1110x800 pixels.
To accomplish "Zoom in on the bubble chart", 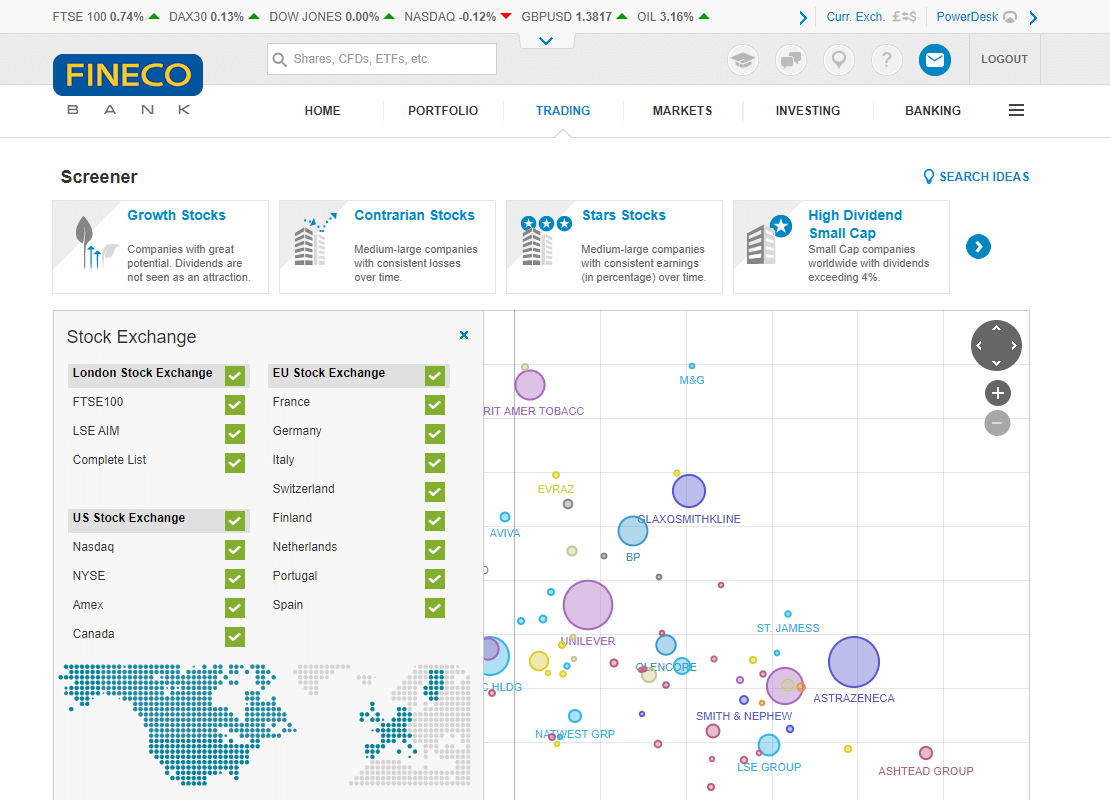I will pyautogui.click(x=997, y=393).
